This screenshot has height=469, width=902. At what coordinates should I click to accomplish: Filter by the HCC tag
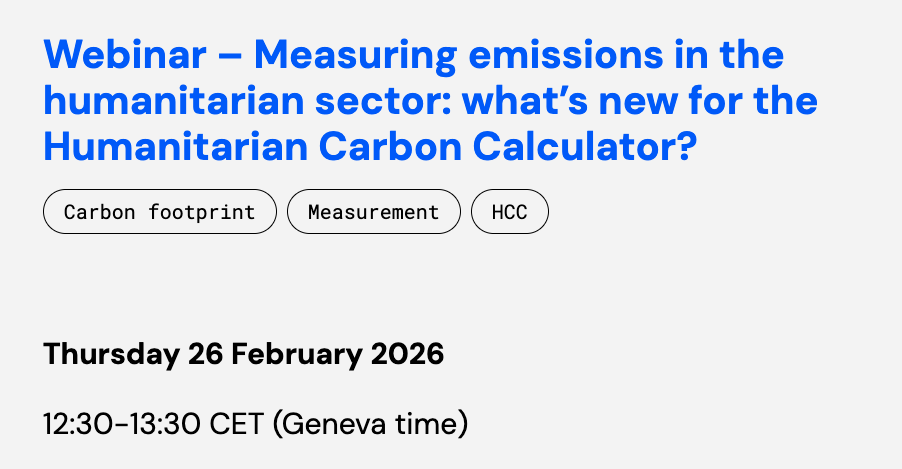pyautogui.click(x=509, y=212)
